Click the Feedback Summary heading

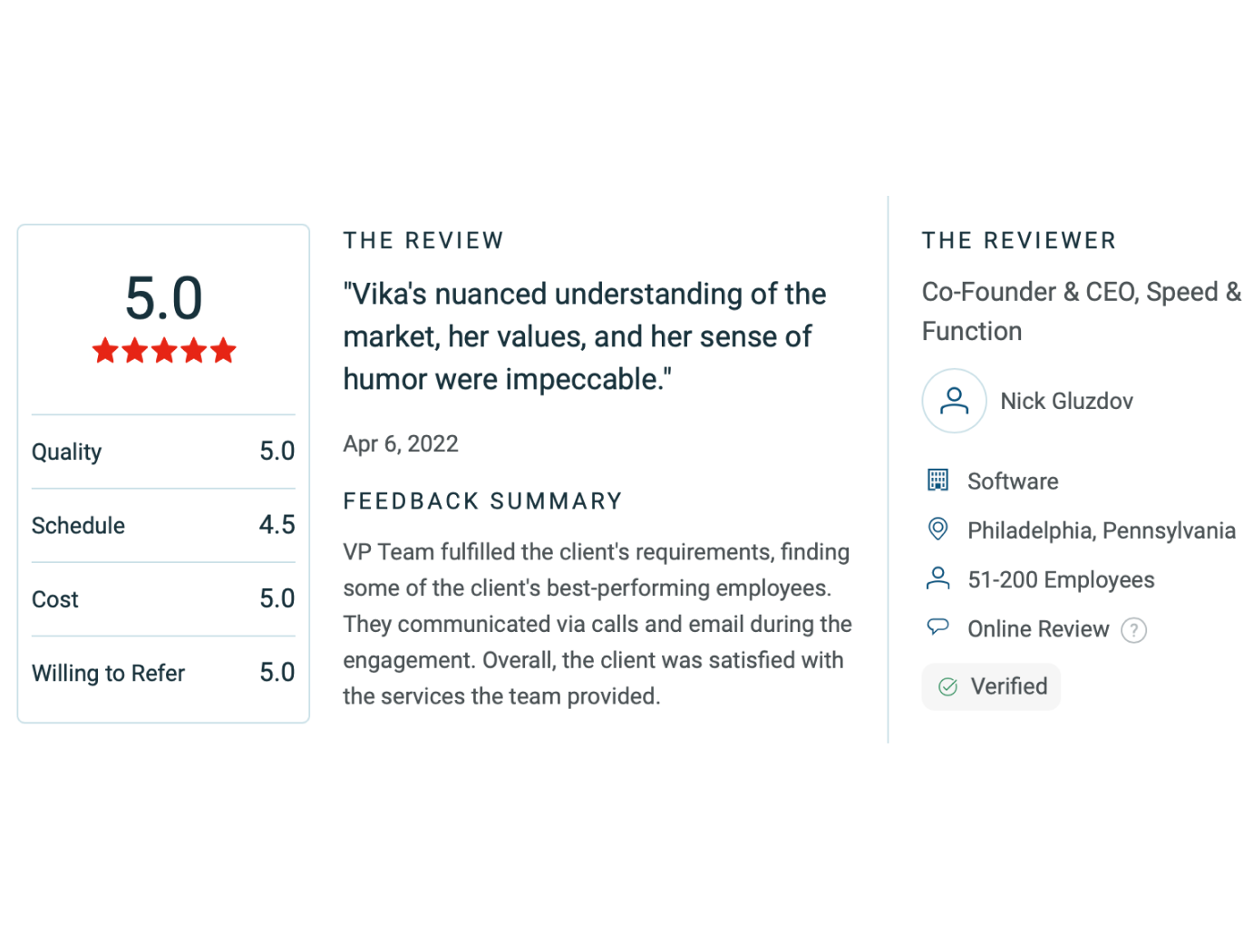[x=482, y=501]
